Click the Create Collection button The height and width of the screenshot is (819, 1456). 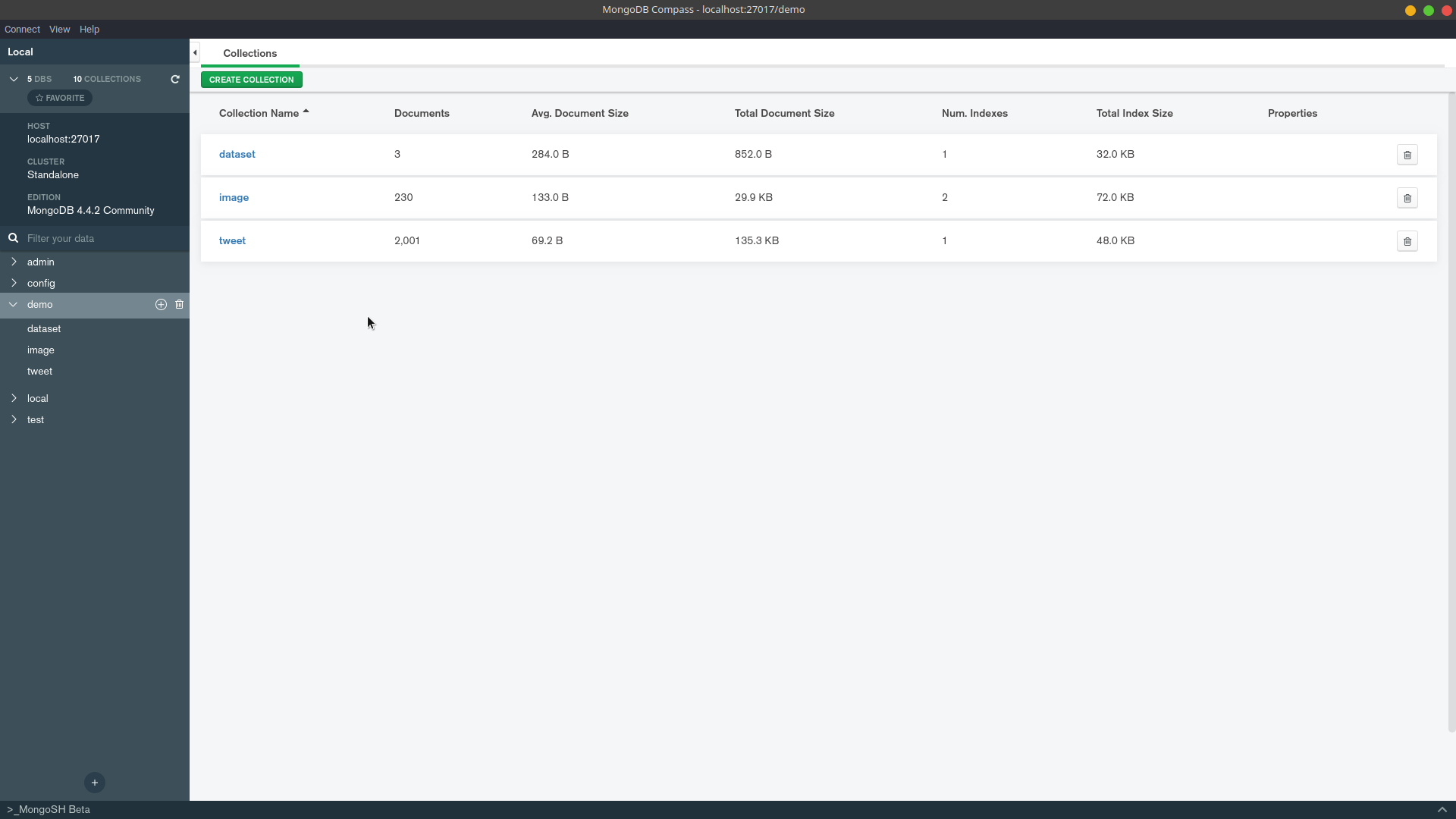tap(251, 80)
